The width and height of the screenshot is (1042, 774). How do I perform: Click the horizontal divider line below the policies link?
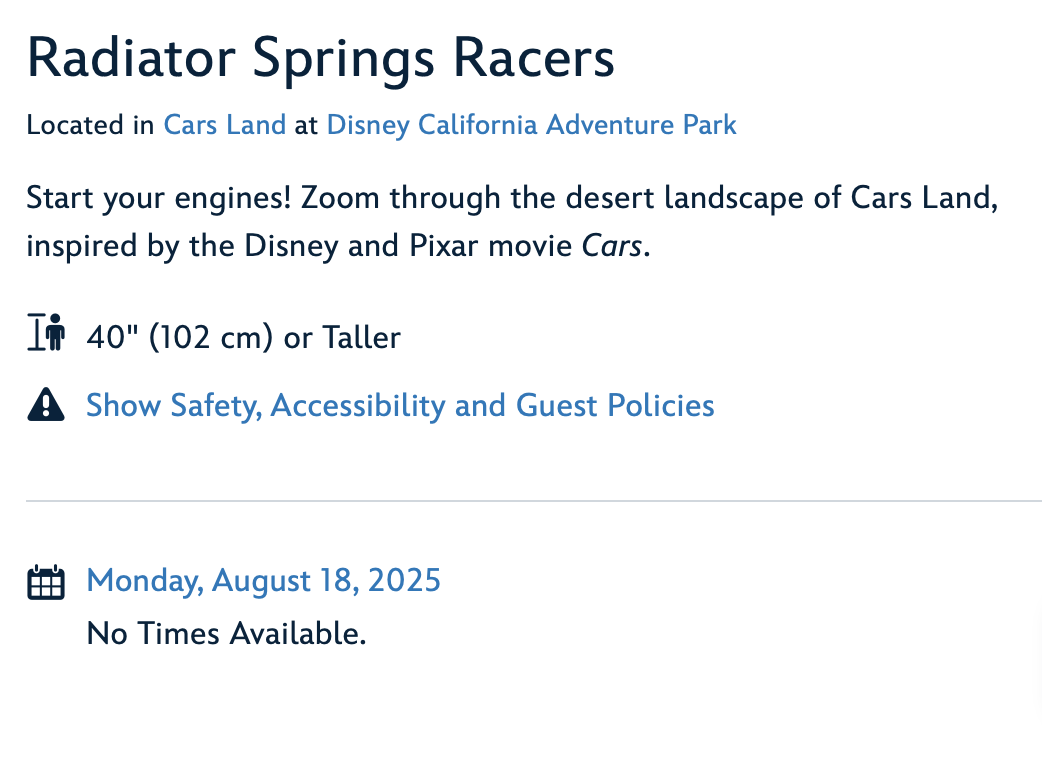click(x=534, y=500)
